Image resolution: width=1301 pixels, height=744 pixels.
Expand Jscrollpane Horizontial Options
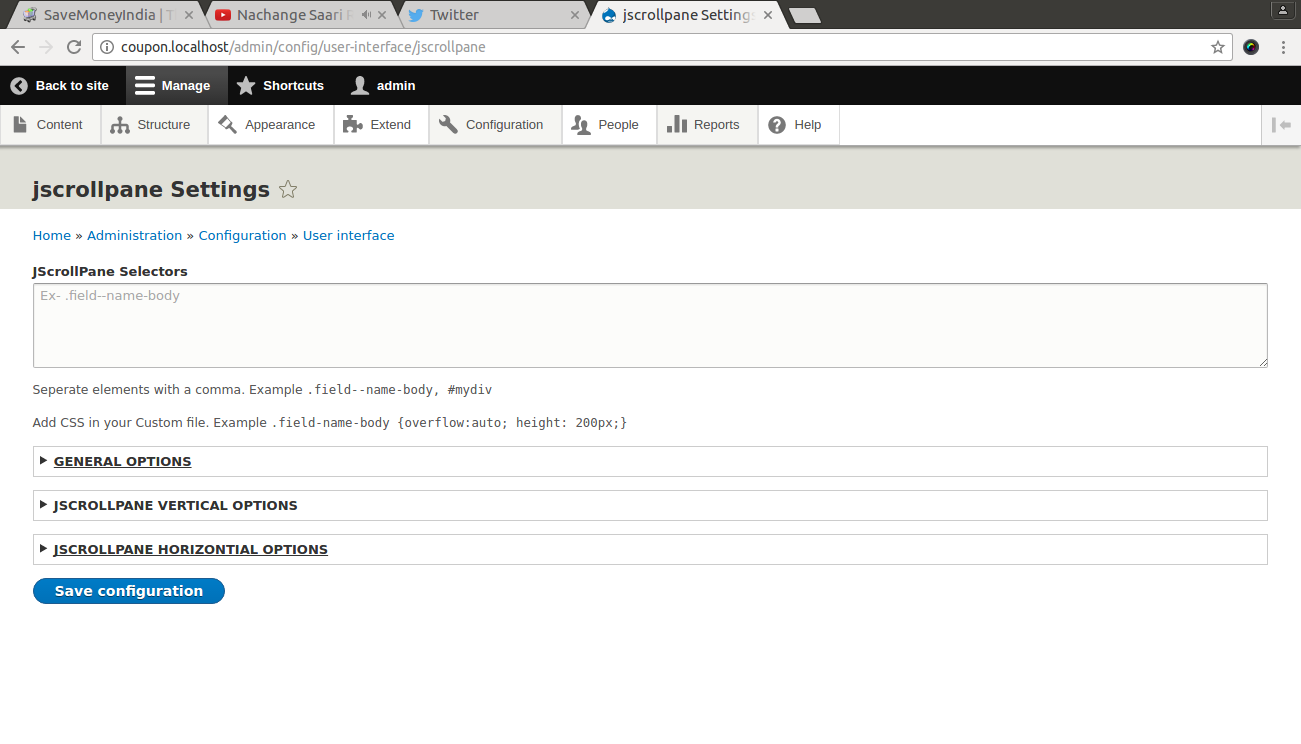click(190, 549)
